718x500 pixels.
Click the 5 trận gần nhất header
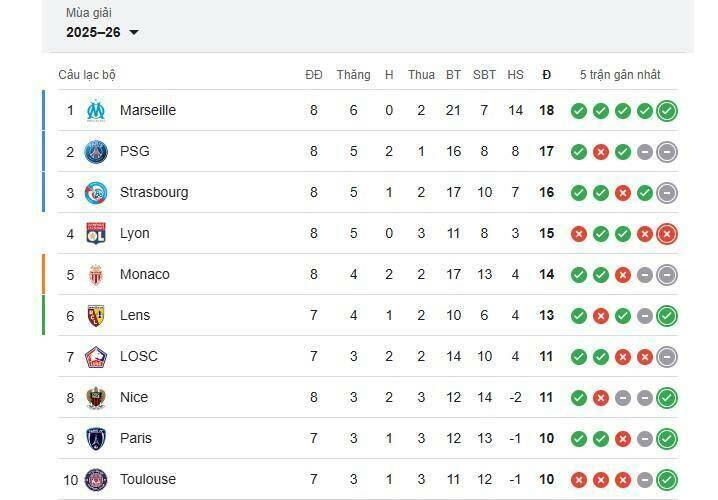[x=620, y=75]
